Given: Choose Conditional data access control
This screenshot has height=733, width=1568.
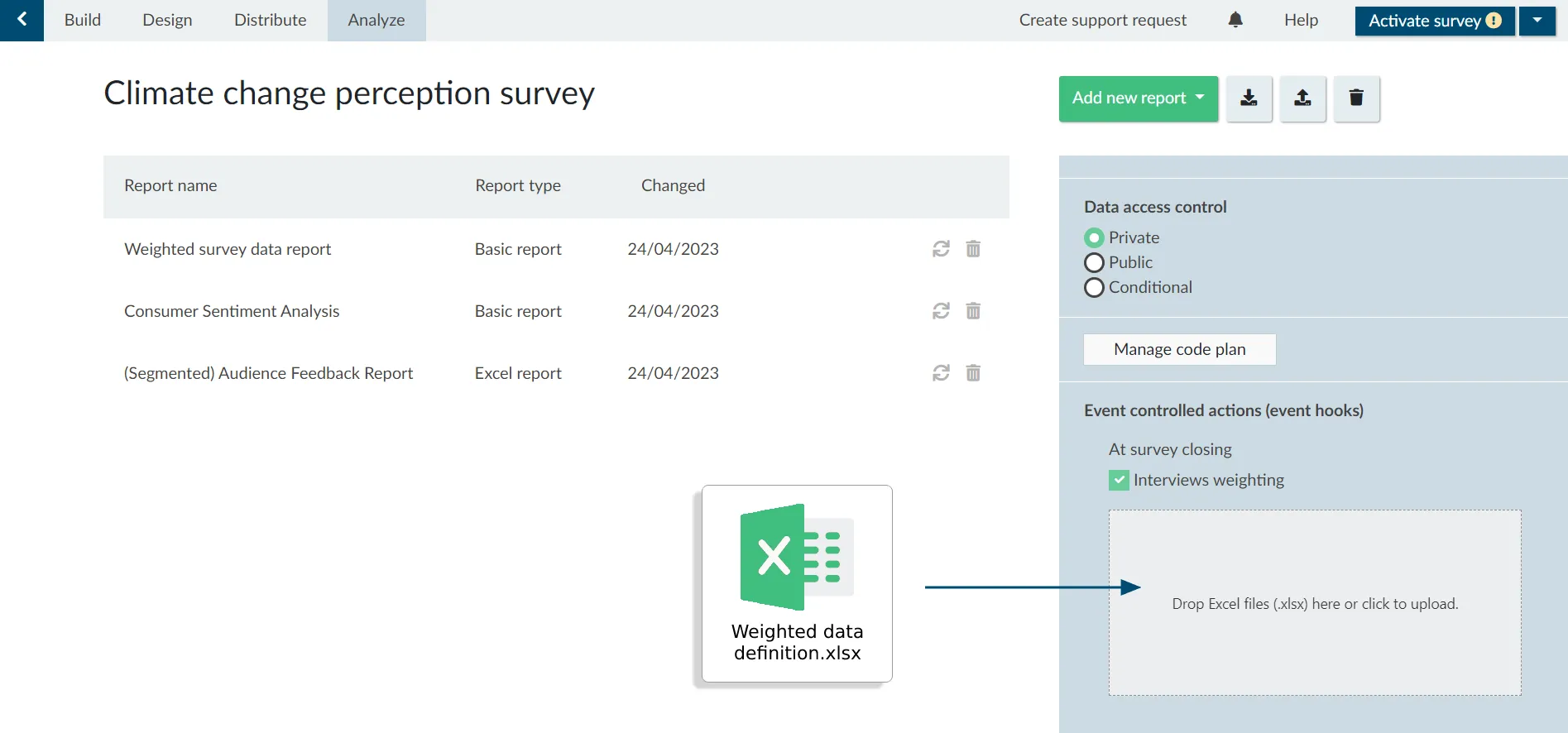Looking at the screenshot, I should (x=1094, y=288).
